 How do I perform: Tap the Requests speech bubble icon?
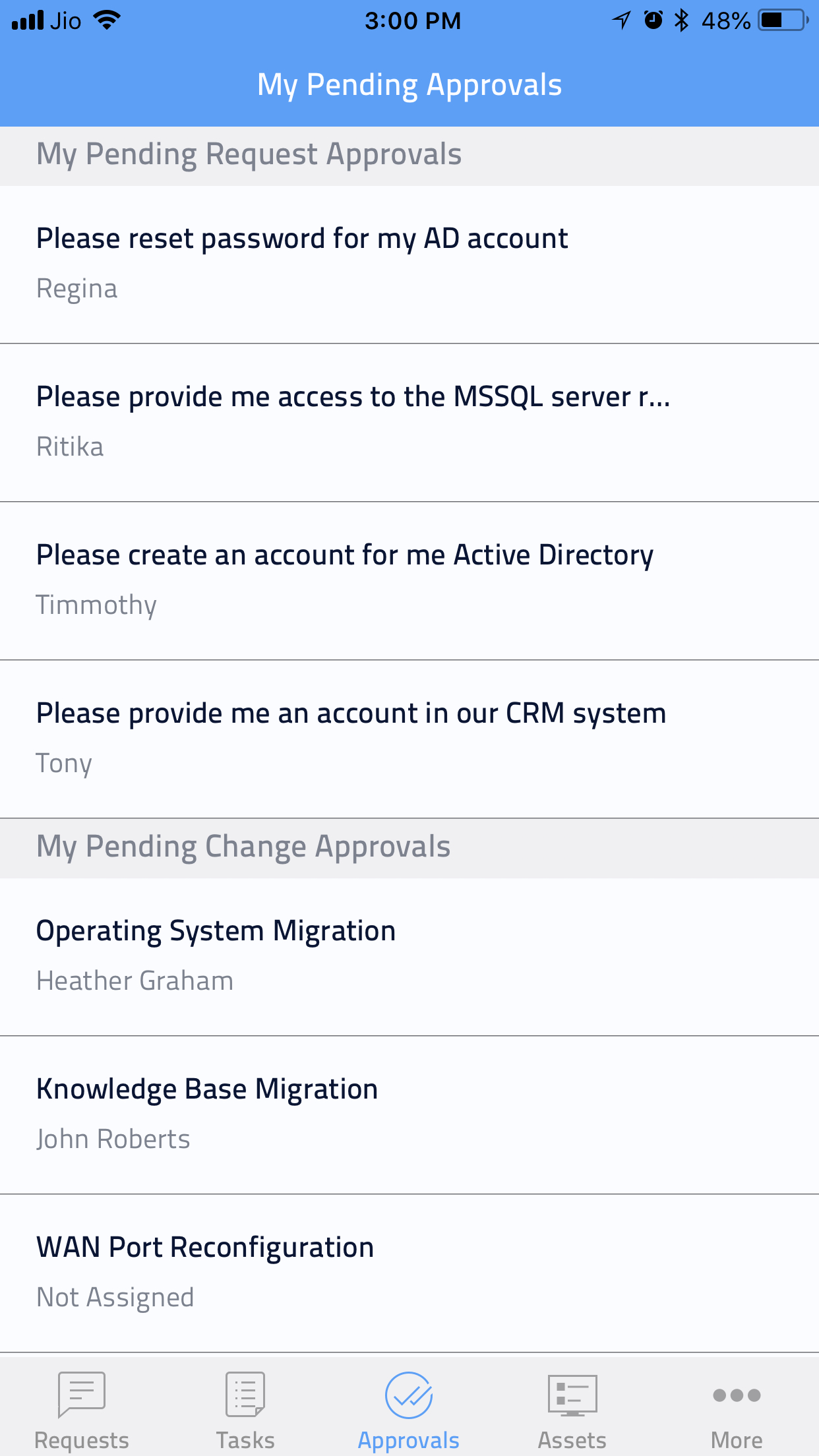[x=82, y=1394]
